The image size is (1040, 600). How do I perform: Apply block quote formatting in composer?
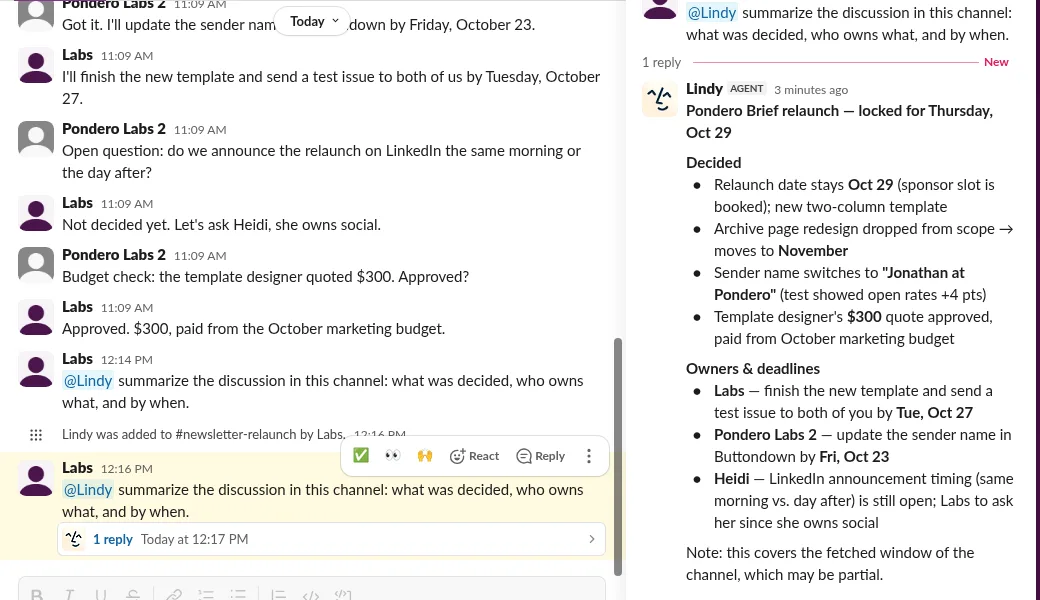pos(279,594)
